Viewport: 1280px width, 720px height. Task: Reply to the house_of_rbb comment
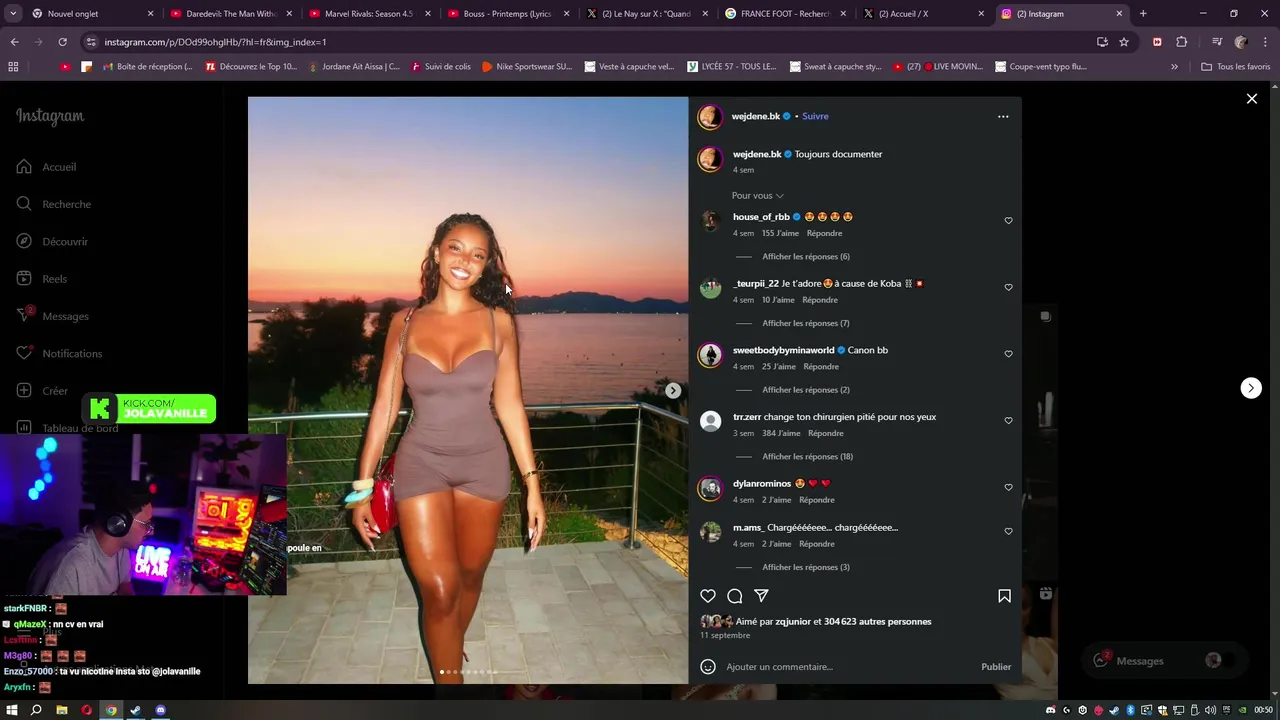click(824, 233)
